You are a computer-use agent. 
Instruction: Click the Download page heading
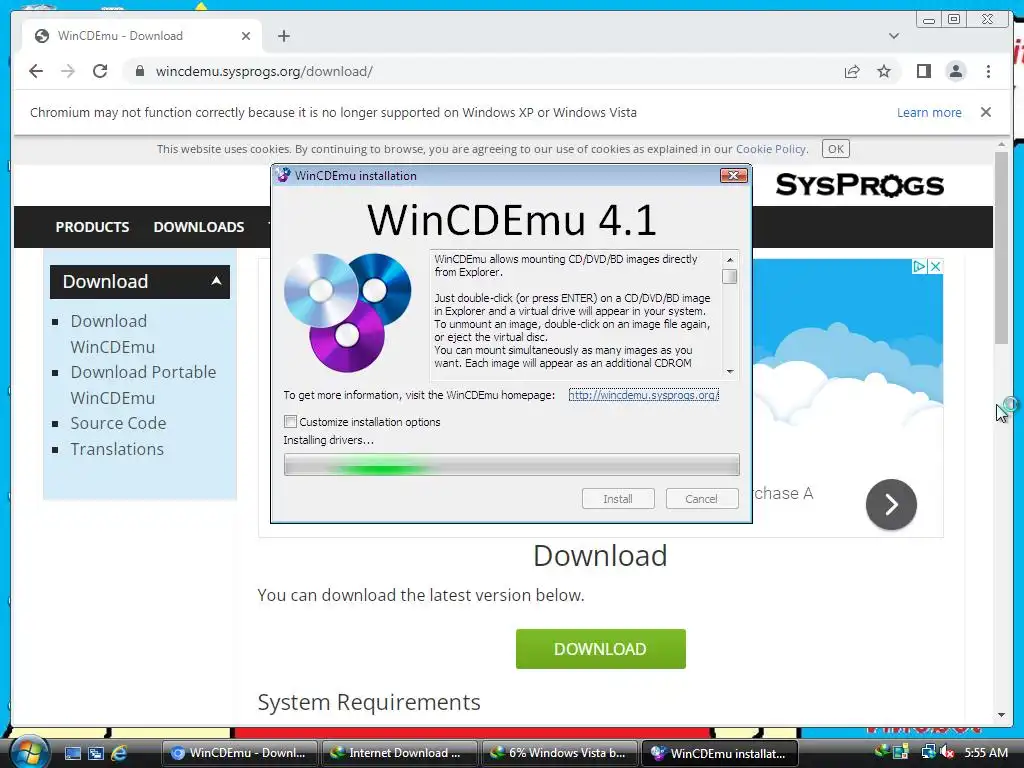[x=600, y=556]
